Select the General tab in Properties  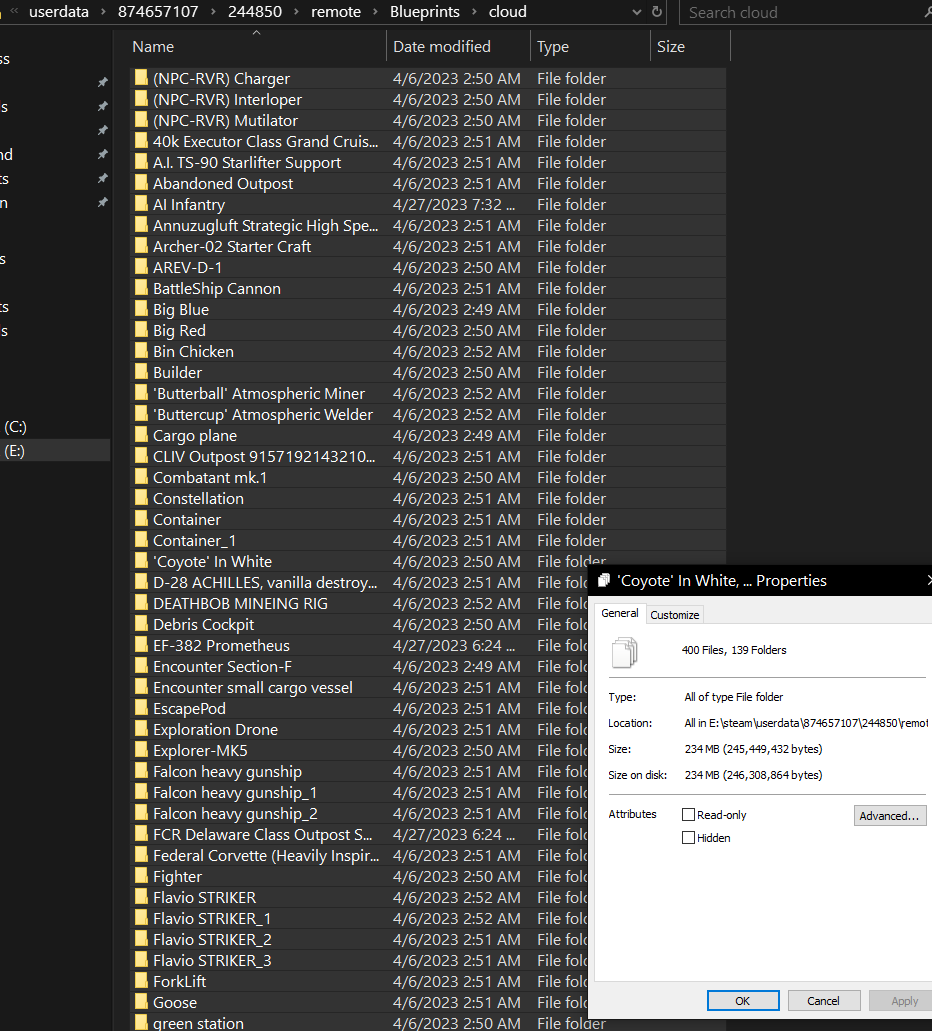pos(620,614)
